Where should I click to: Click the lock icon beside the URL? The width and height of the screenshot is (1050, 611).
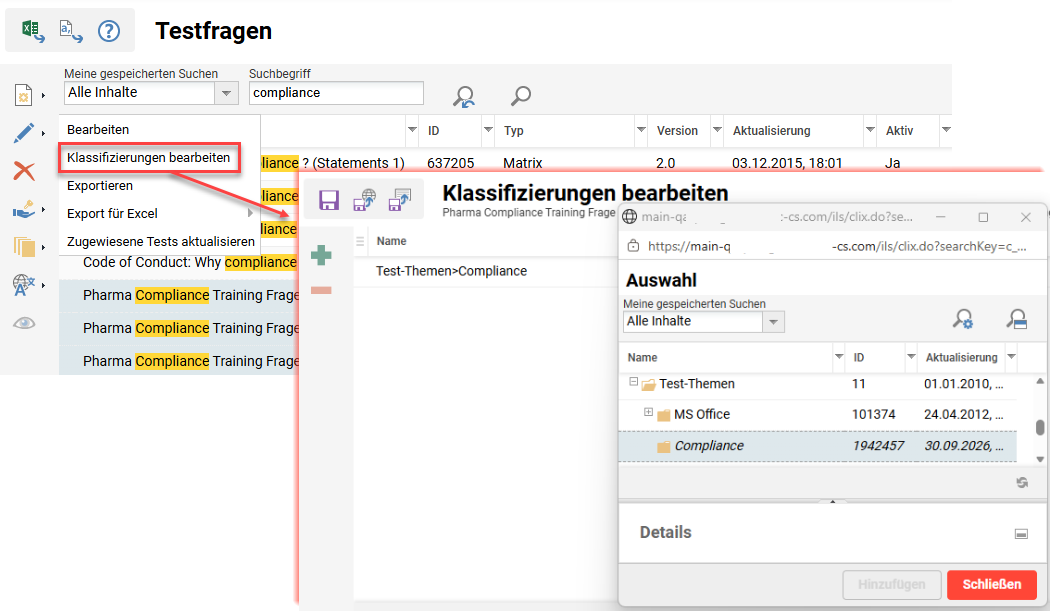point(633,246)
